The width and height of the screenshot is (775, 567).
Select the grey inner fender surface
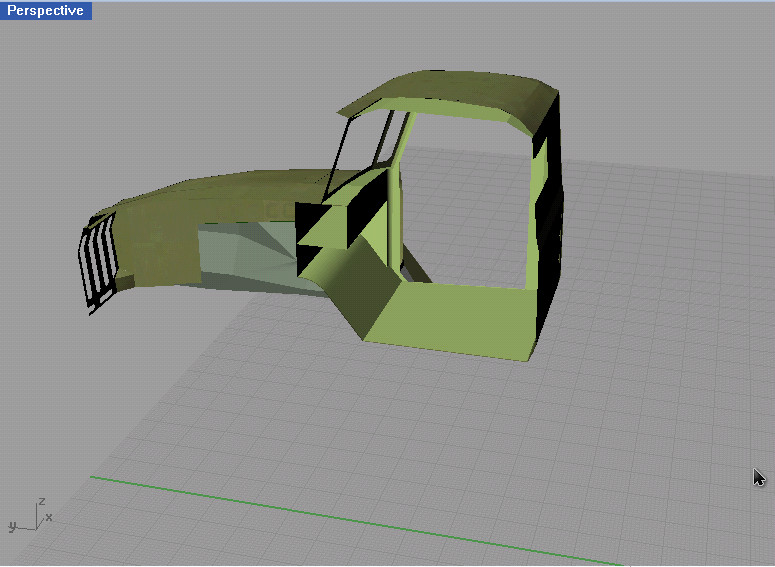pyautogui.click(x=250, y=255)
